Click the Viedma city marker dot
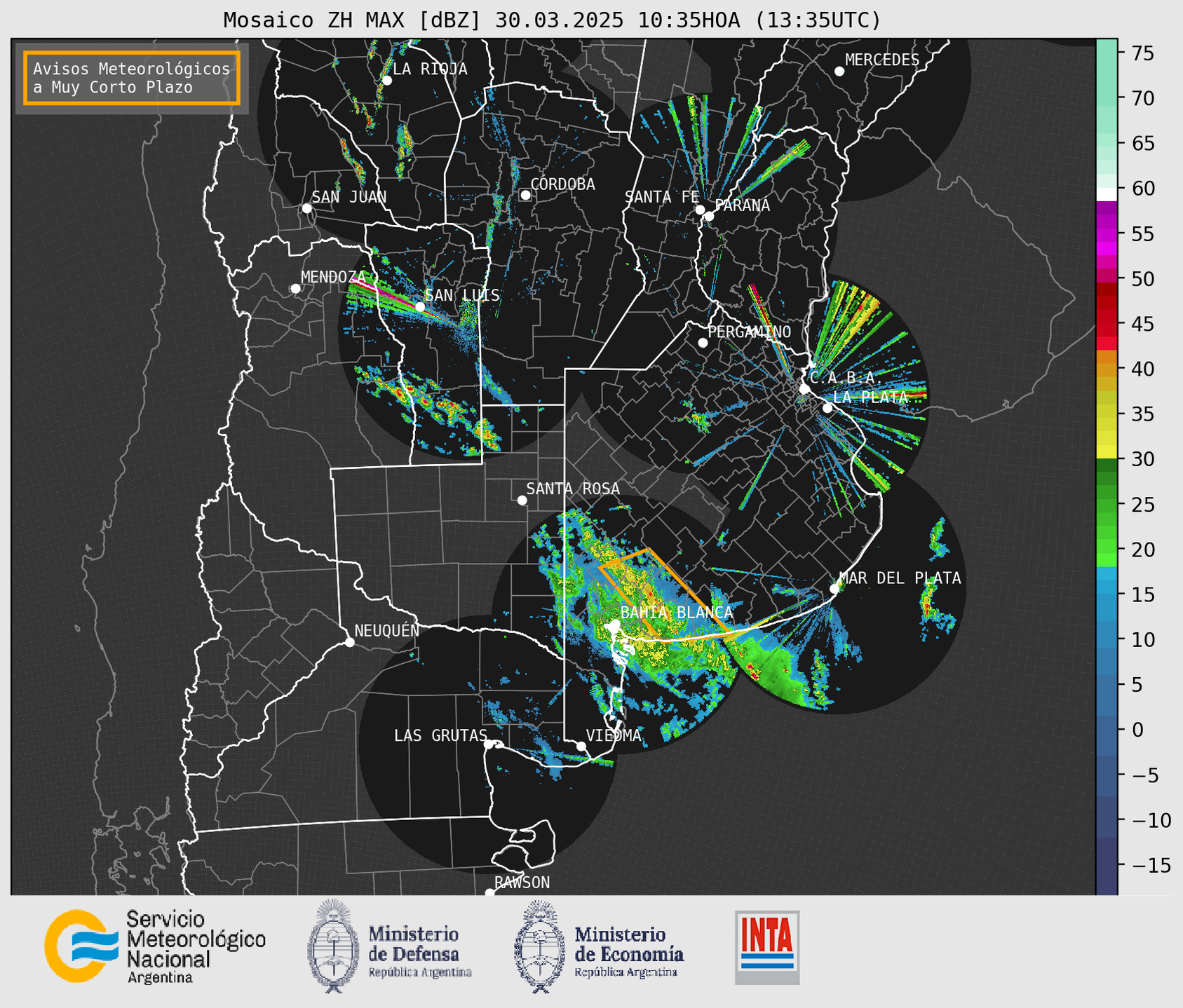Viewport: 1183px width, 1008px height. [581, 746]
